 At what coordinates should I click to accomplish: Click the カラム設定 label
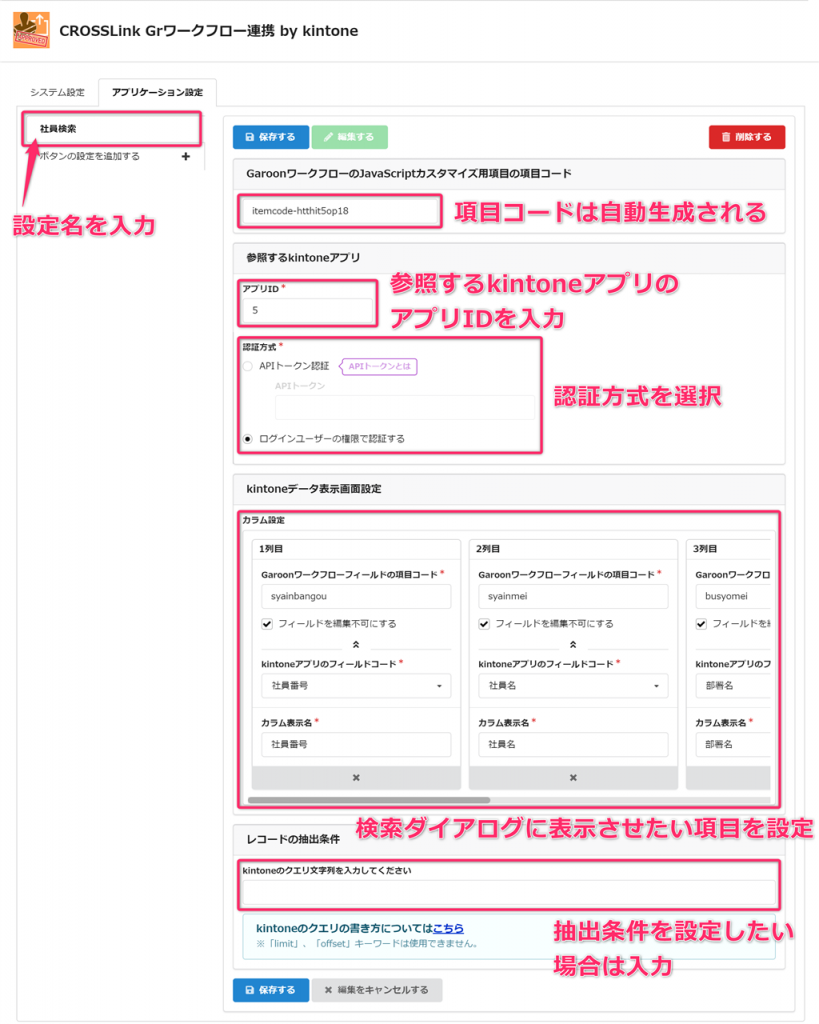[263, 520]
